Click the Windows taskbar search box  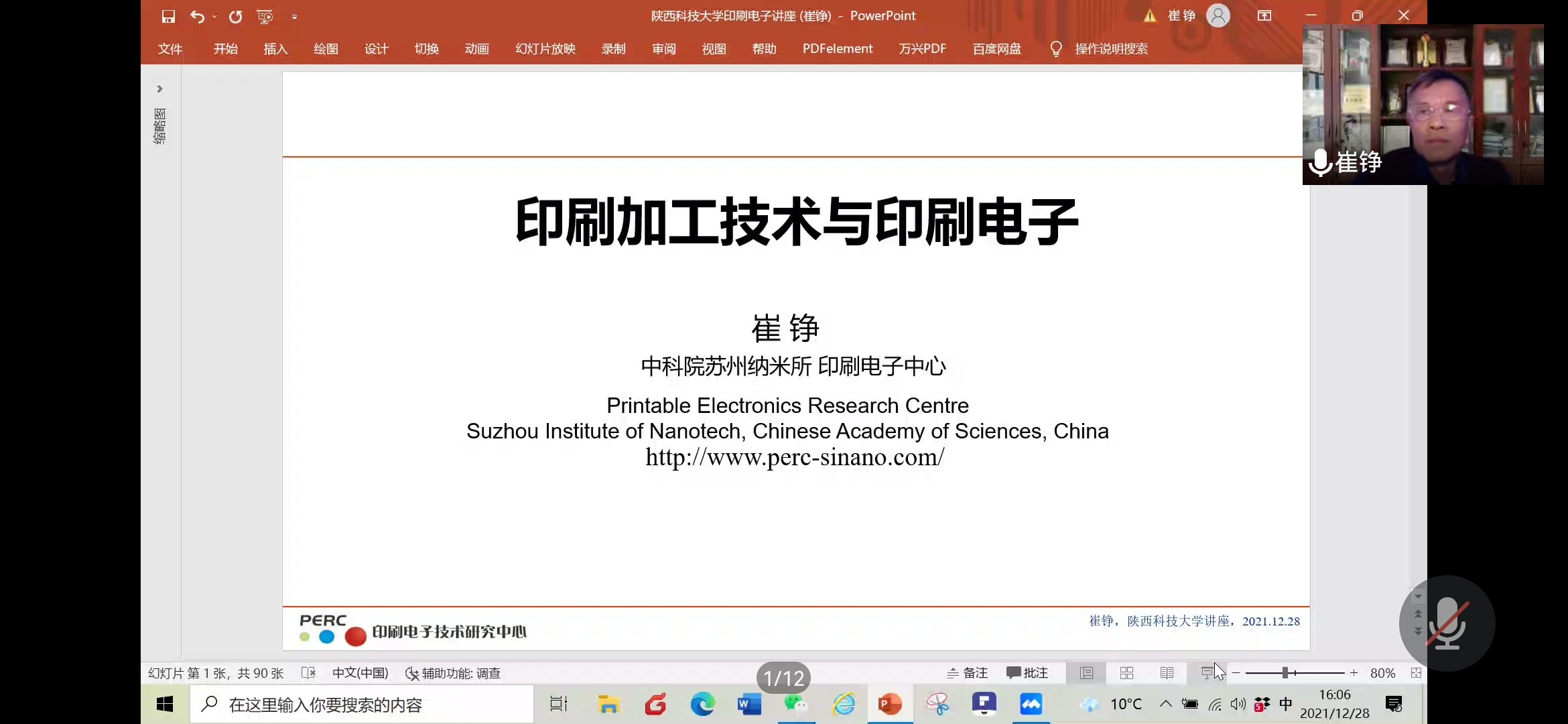[x=362, y=705]
